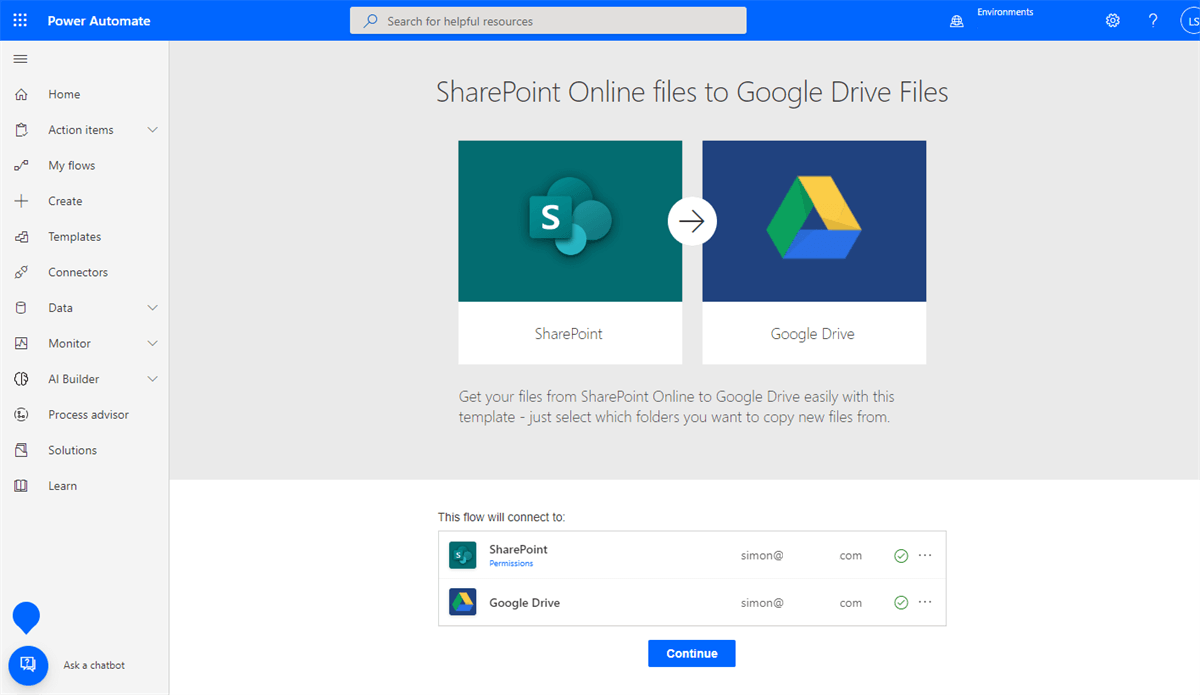Click the template title heading

tap(692, 92)
